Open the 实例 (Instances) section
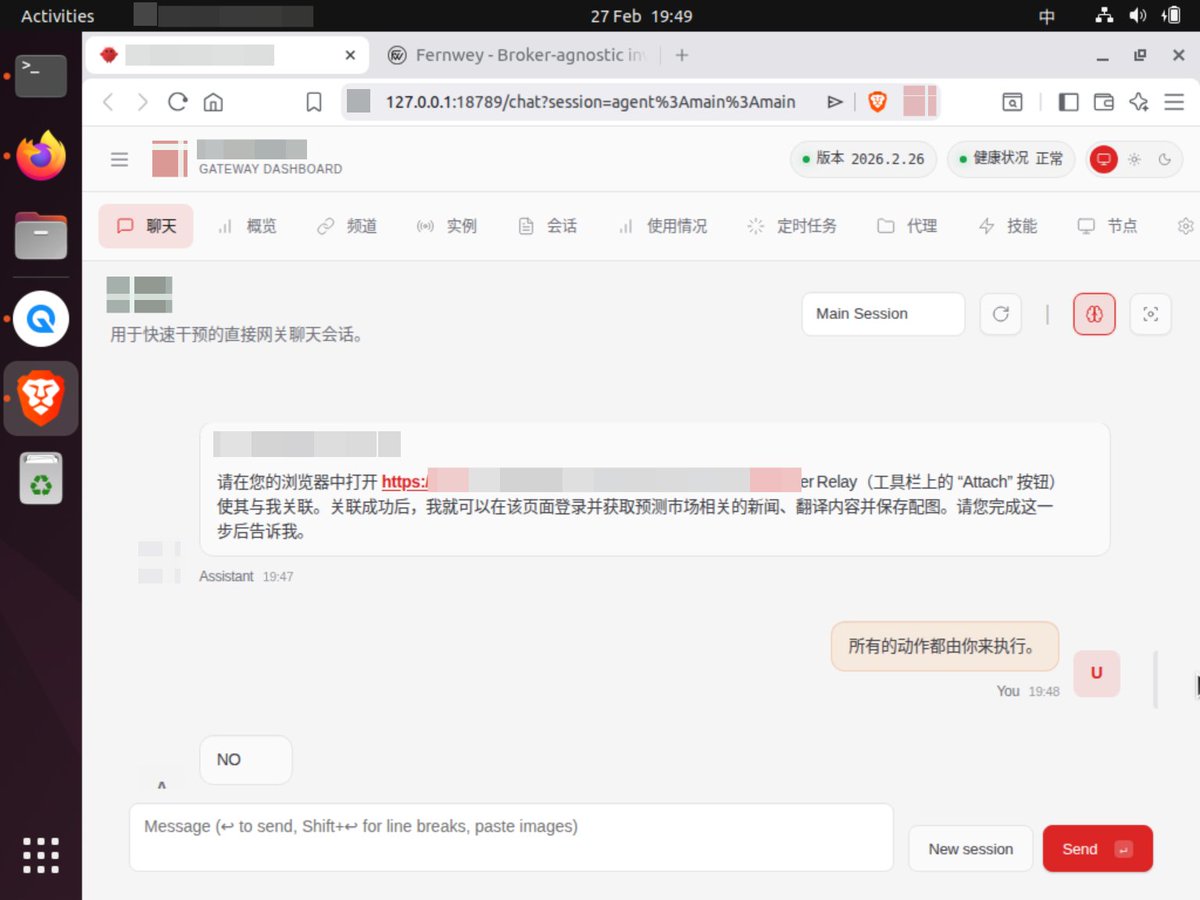Screen dimensions: 1200x900 [447, 226]
